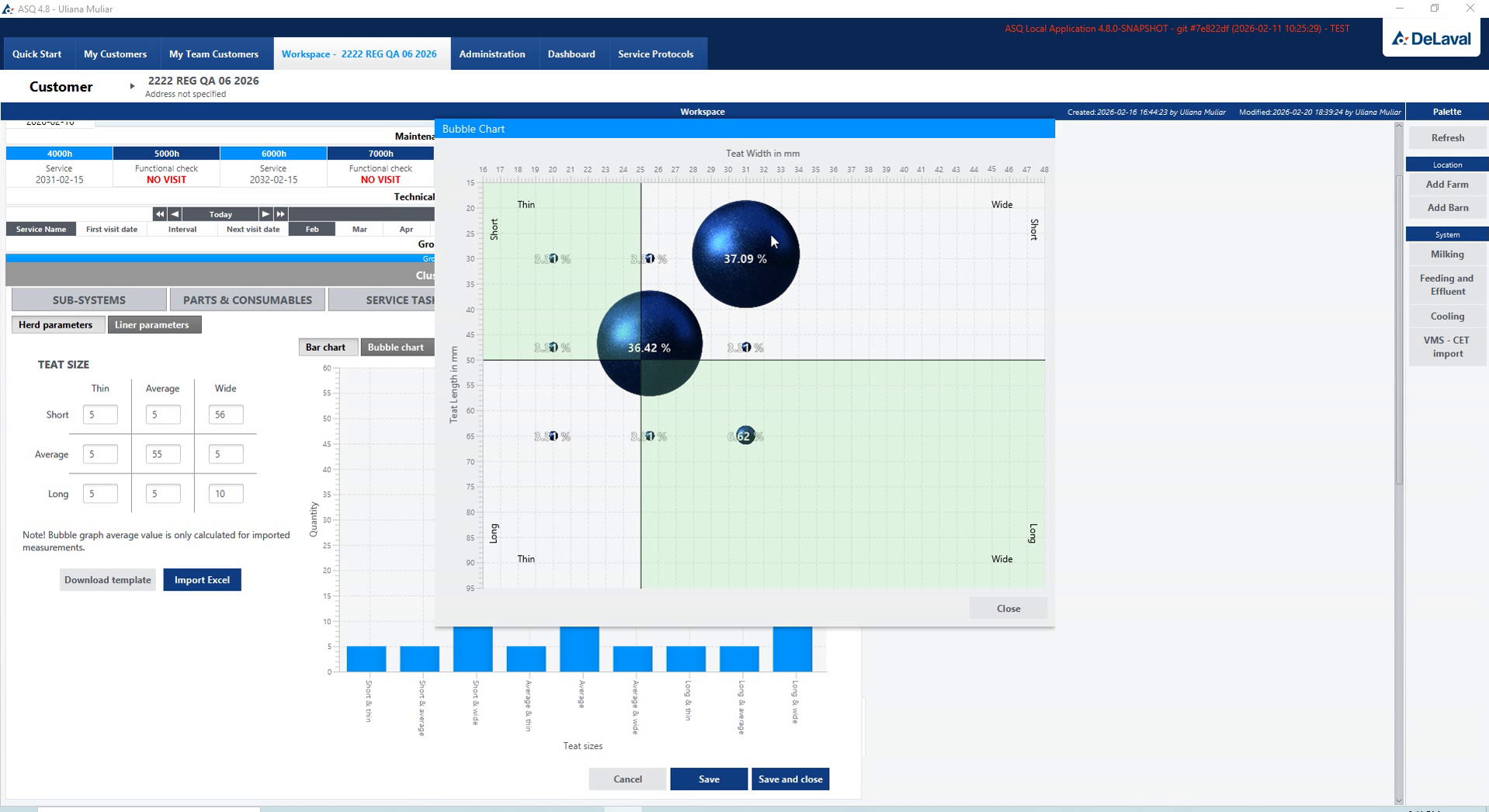Select Feeding and Effluent system

coord(1448,285)
